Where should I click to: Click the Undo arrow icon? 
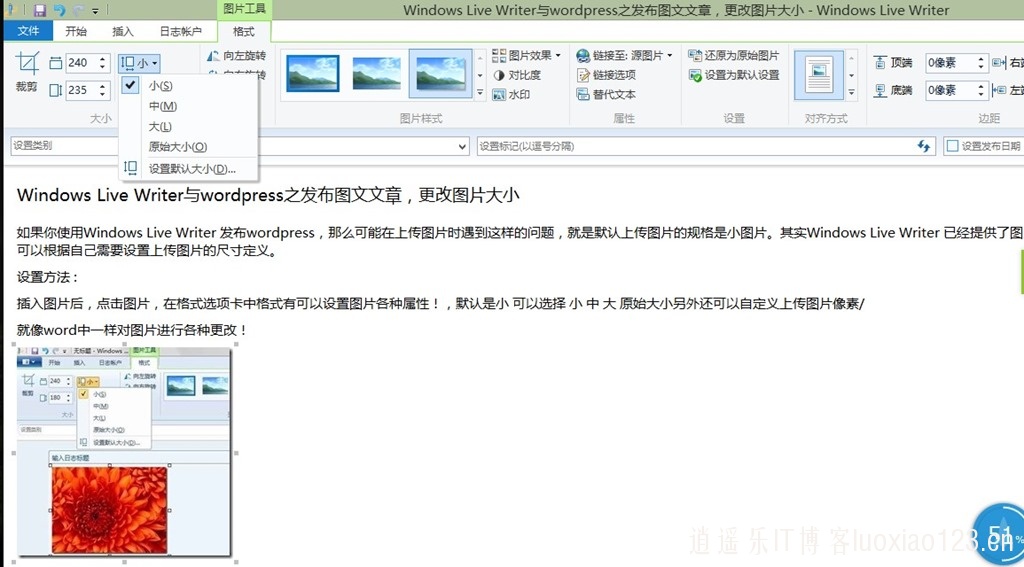coord(59,10)
